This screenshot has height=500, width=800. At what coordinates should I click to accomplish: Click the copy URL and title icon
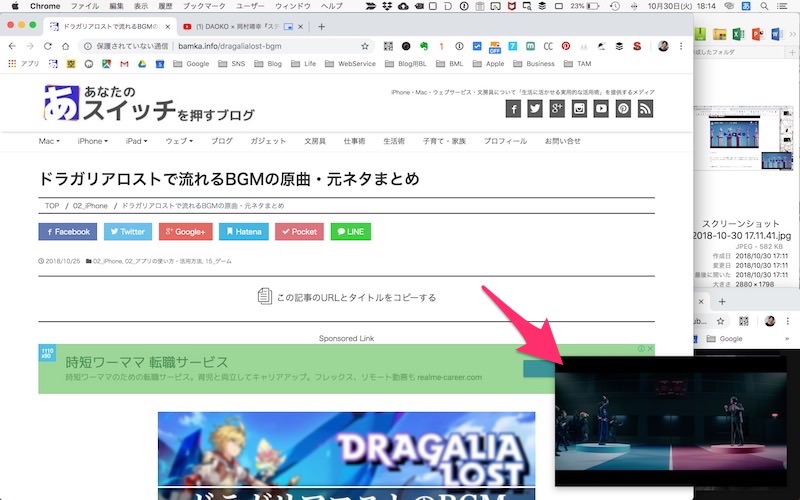point(264,296)
